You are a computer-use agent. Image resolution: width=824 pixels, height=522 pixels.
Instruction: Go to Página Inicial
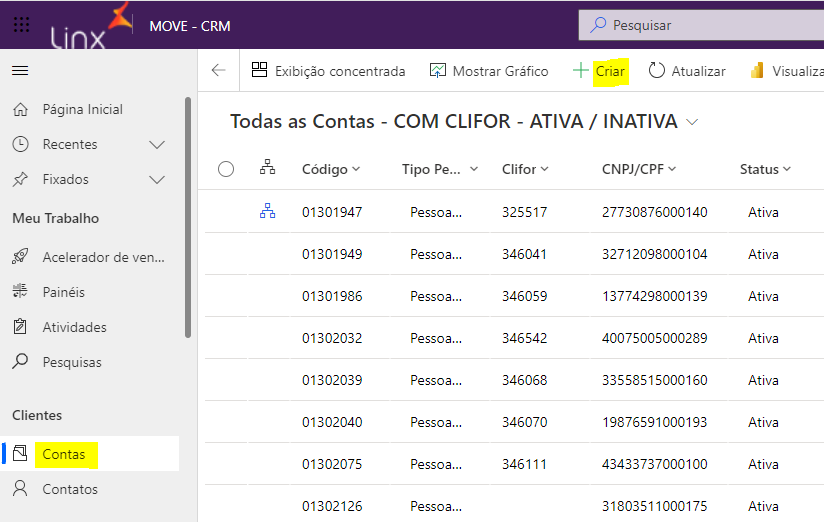(82, 109)
